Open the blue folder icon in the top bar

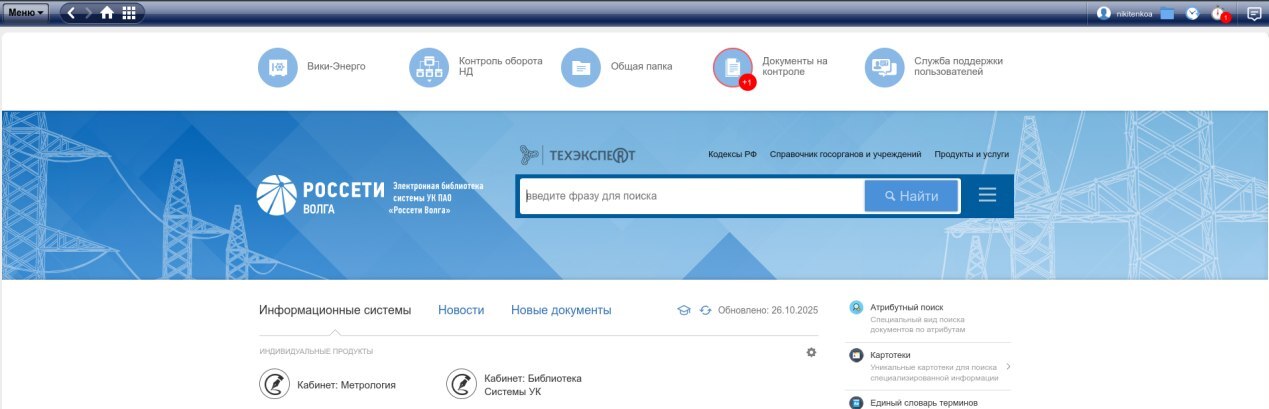(x=1167, y=14)
